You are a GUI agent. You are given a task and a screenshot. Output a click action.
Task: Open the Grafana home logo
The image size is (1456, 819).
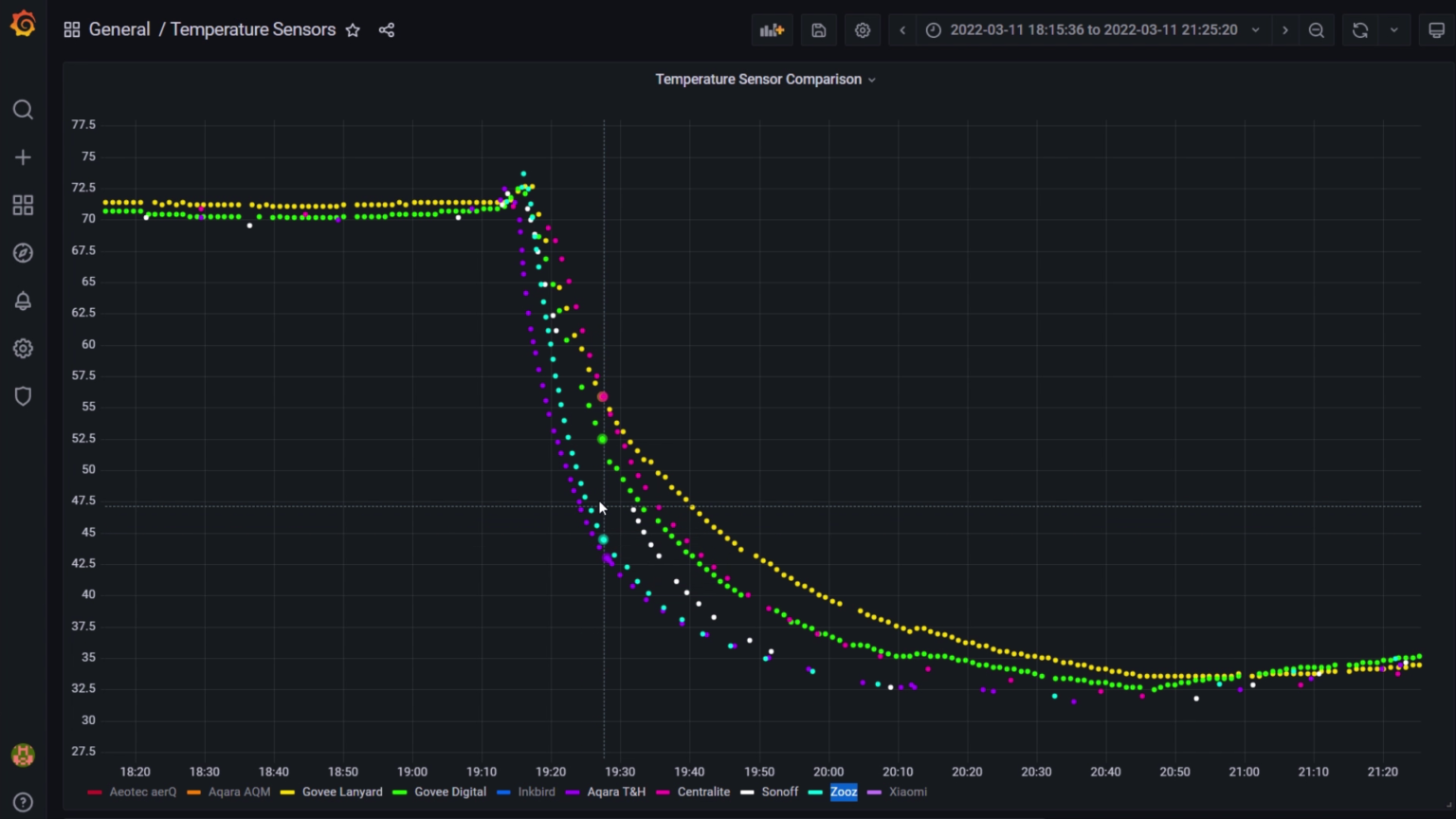pos(23,24)
